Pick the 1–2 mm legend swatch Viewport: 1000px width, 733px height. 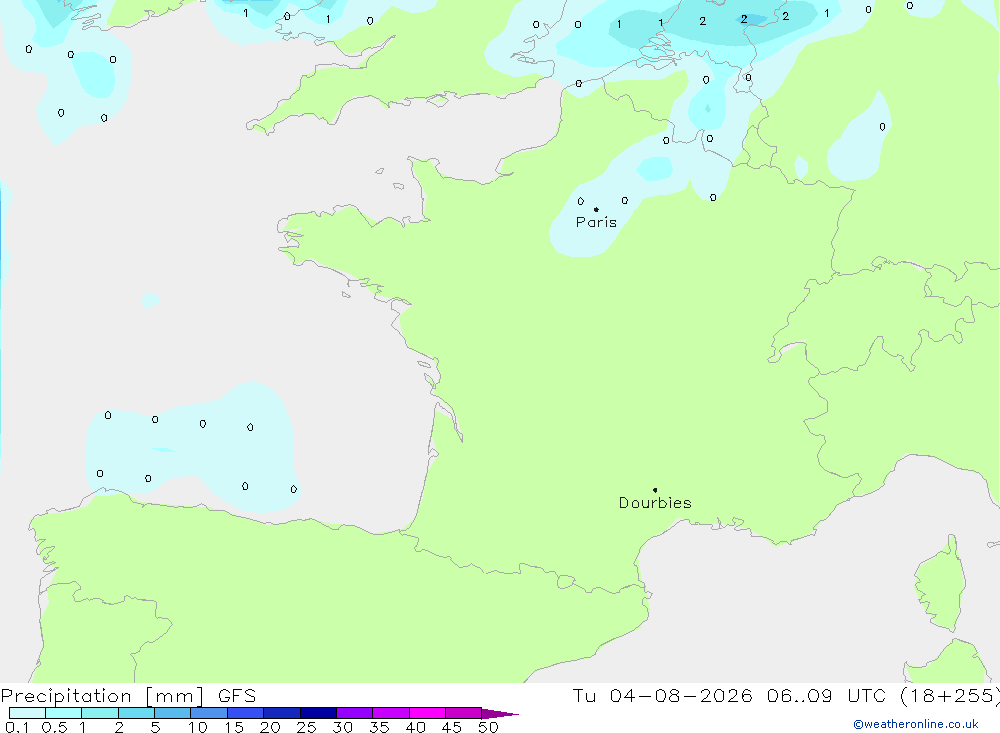[x=100, y=713]
